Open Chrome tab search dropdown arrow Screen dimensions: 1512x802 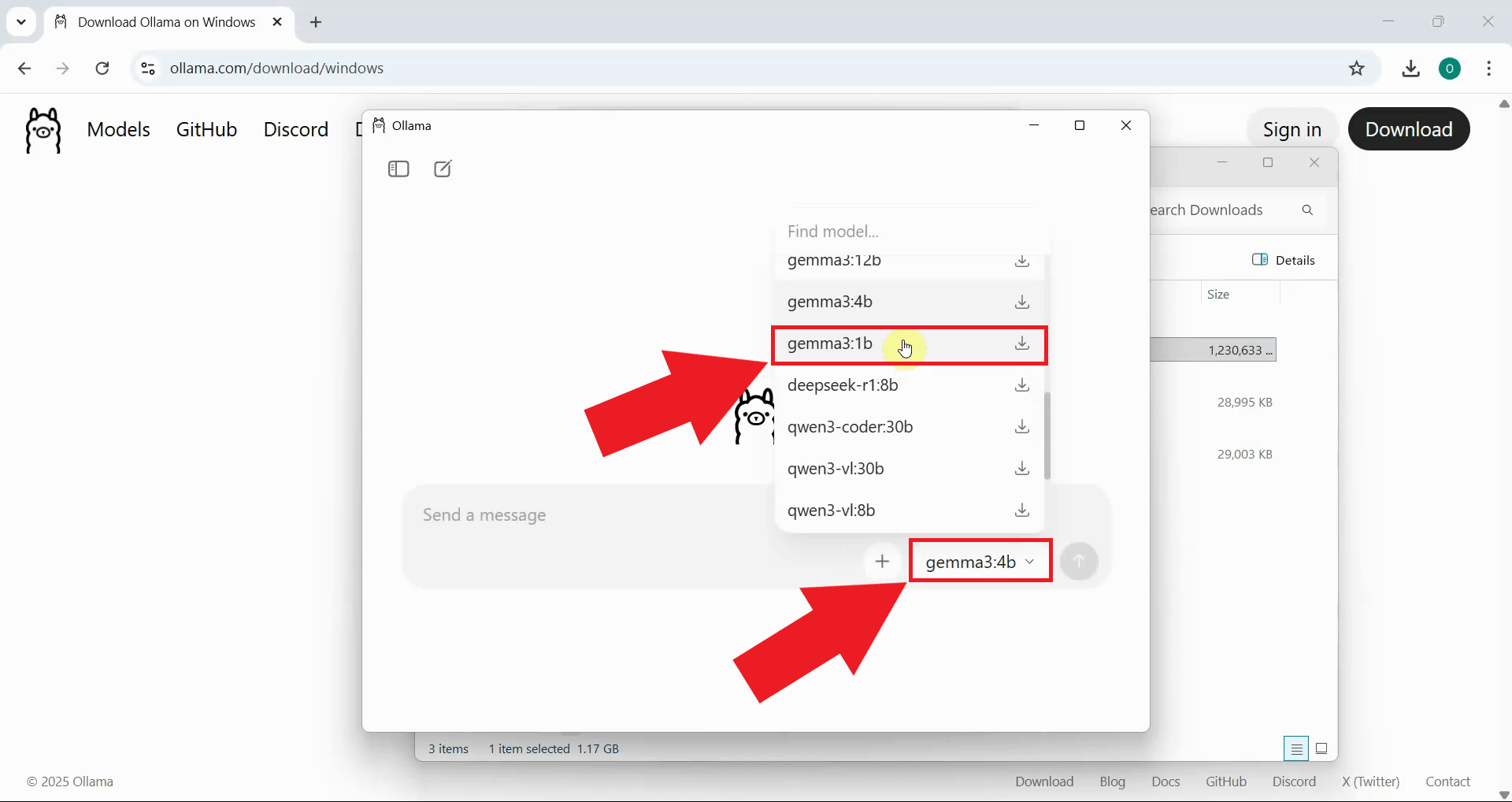(x=21, y=22)
